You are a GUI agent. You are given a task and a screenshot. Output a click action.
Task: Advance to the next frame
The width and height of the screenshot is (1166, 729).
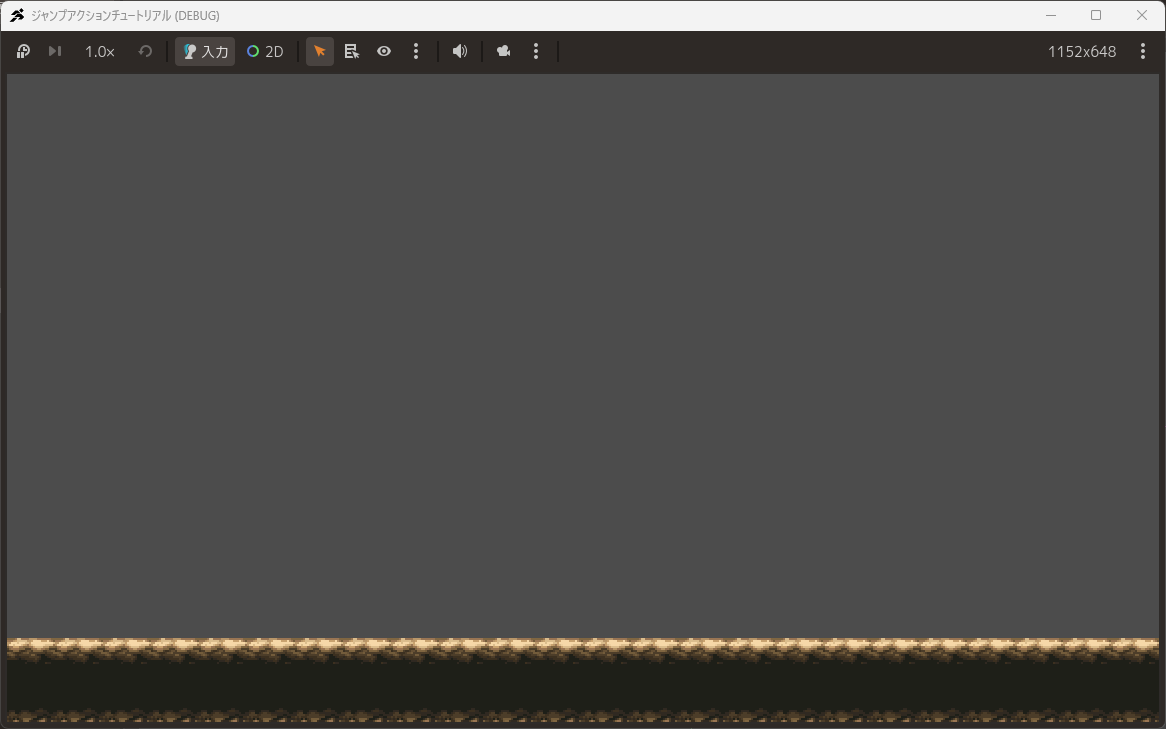click(x=55, y=51)
